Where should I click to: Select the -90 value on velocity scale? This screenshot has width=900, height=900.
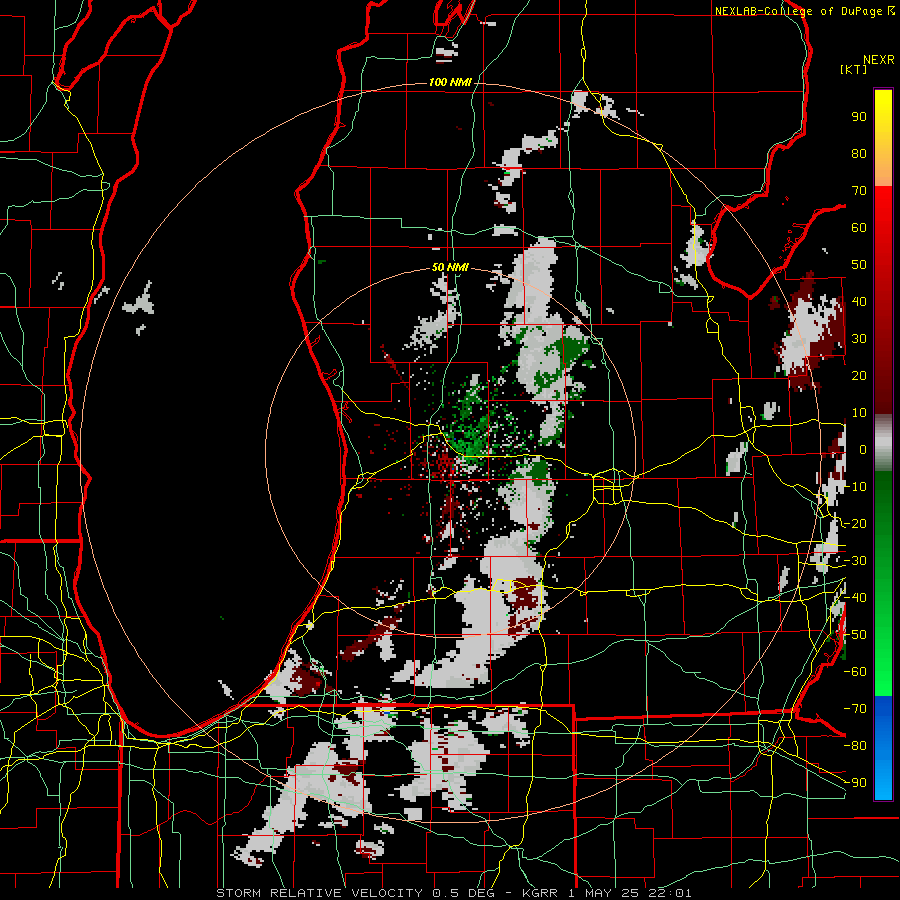(855, 782)
